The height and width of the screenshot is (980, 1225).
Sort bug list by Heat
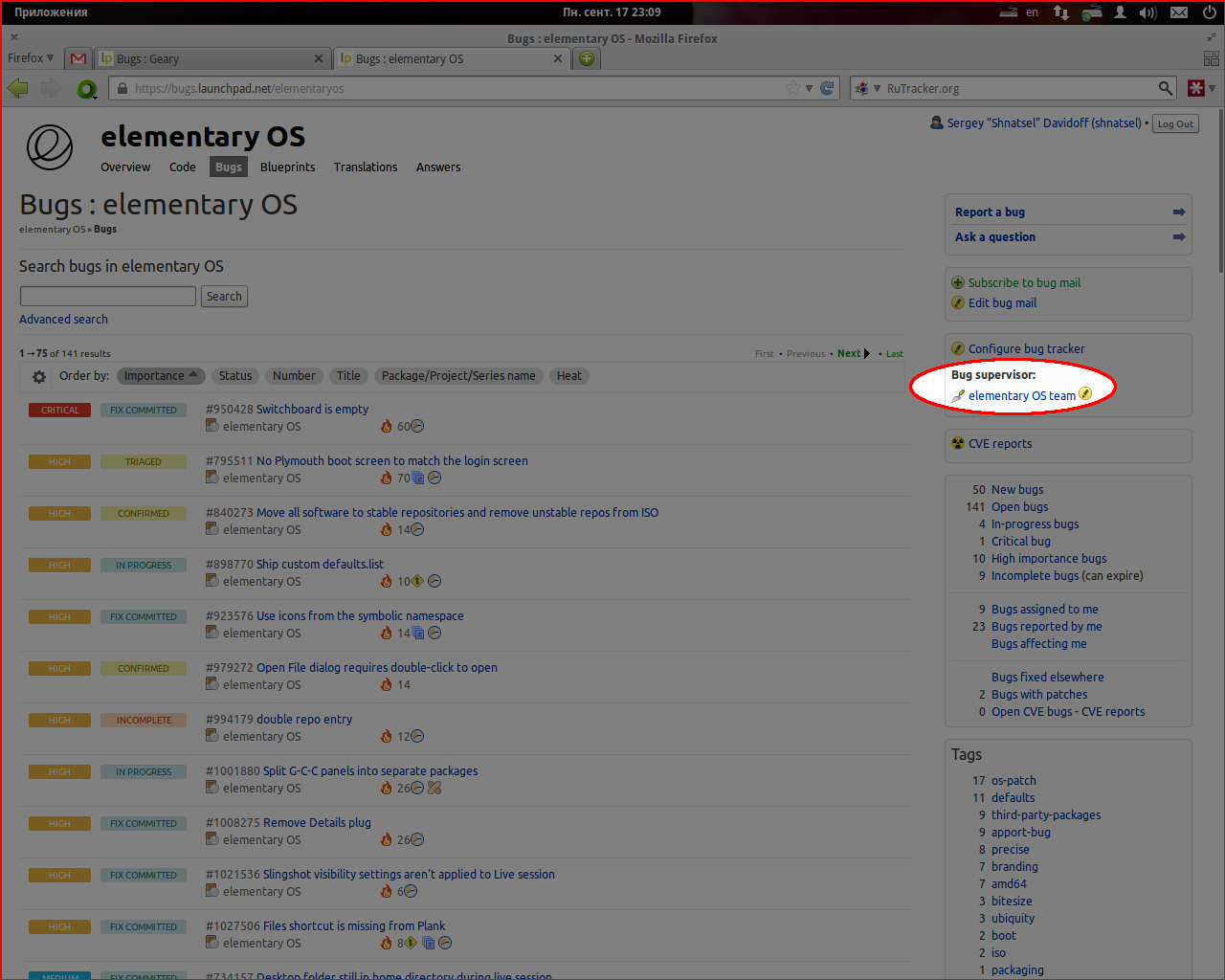[568, 376]
